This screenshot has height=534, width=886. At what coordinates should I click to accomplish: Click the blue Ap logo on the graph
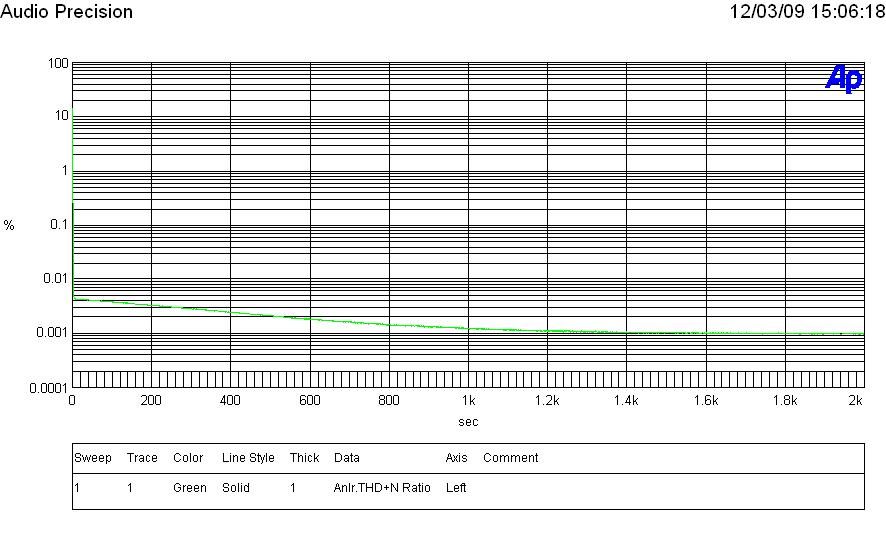tap(844, 79)
